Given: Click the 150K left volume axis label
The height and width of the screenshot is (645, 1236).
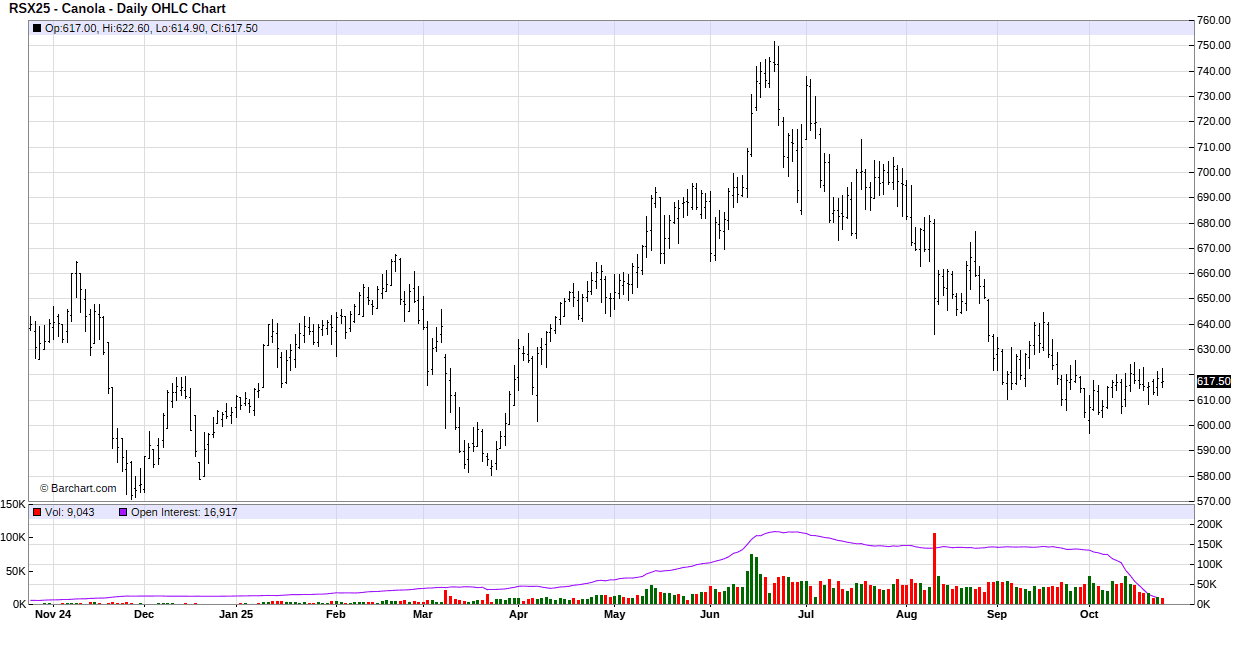Looking at the screenshot, I should tap(13, 504).
